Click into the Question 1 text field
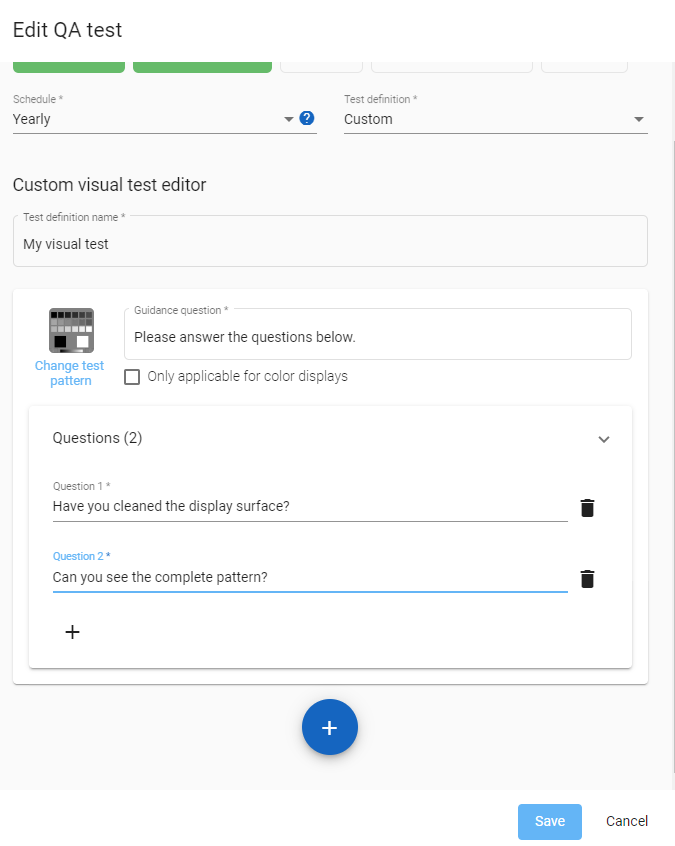The image size is (675, 846). click(309, 506)
